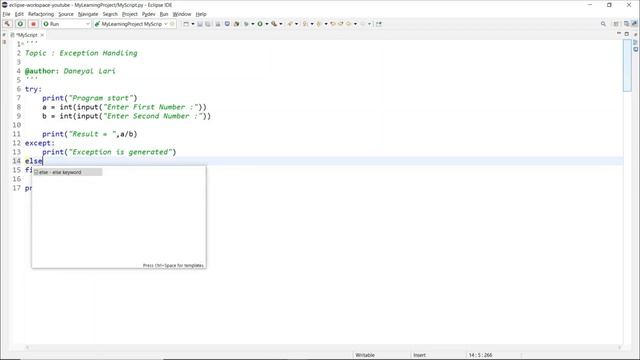Click the cursor position '14 : 5 : 266' status
This screenshot has width=640, height=360.
click(480, 355)
